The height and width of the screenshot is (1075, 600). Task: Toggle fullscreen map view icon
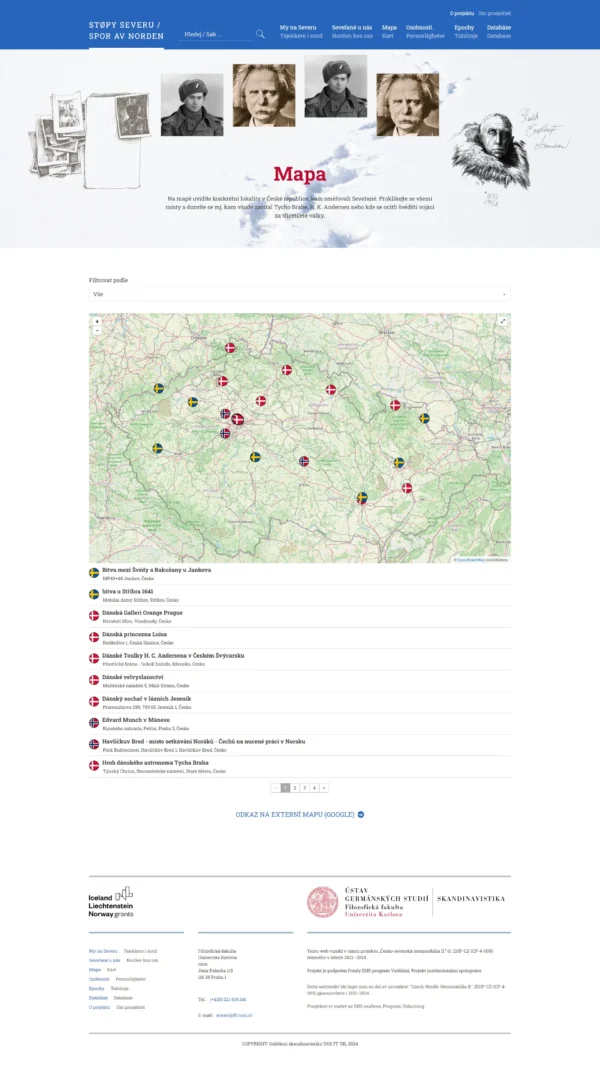tap(503, 321)
